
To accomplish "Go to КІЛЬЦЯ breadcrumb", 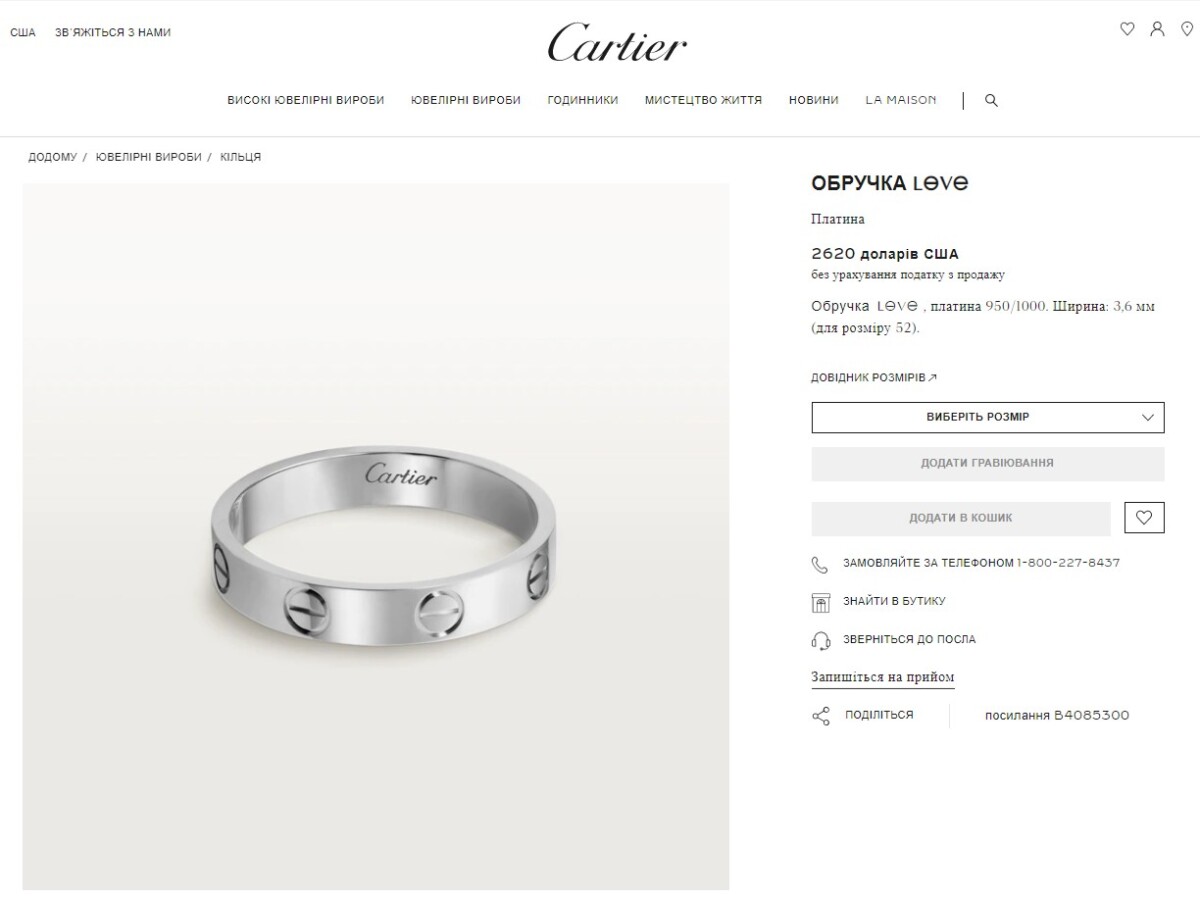I will [241, 157].
